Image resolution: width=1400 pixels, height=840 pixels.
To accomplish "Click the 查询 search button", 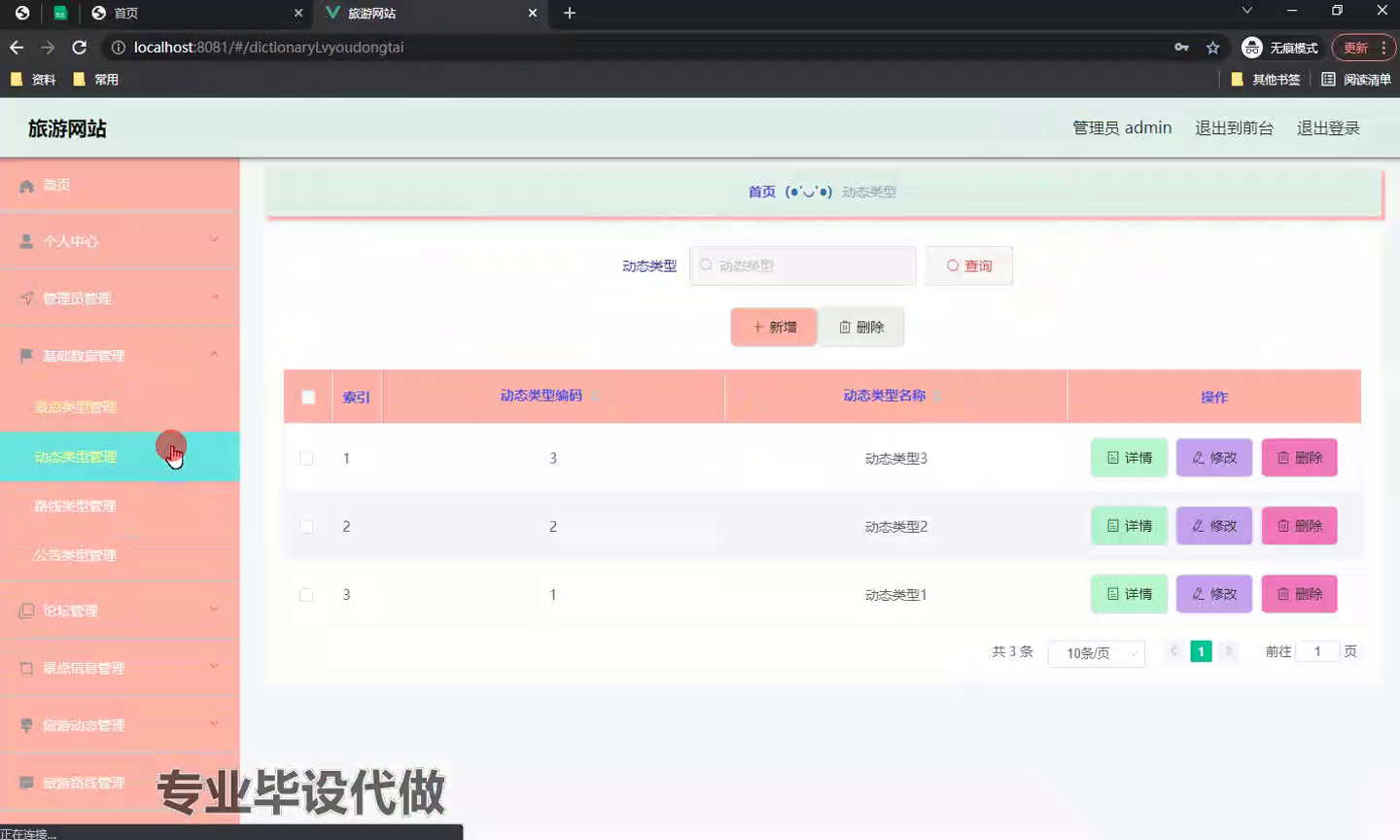I will pyautogui.click(x=969, y=265).
